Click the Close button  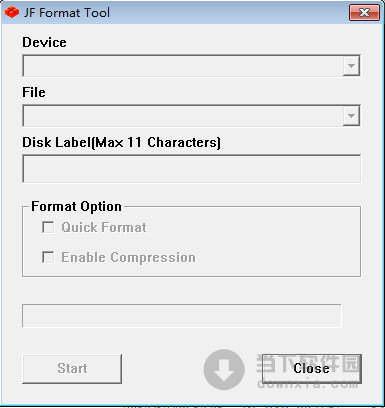pos(311,369)
